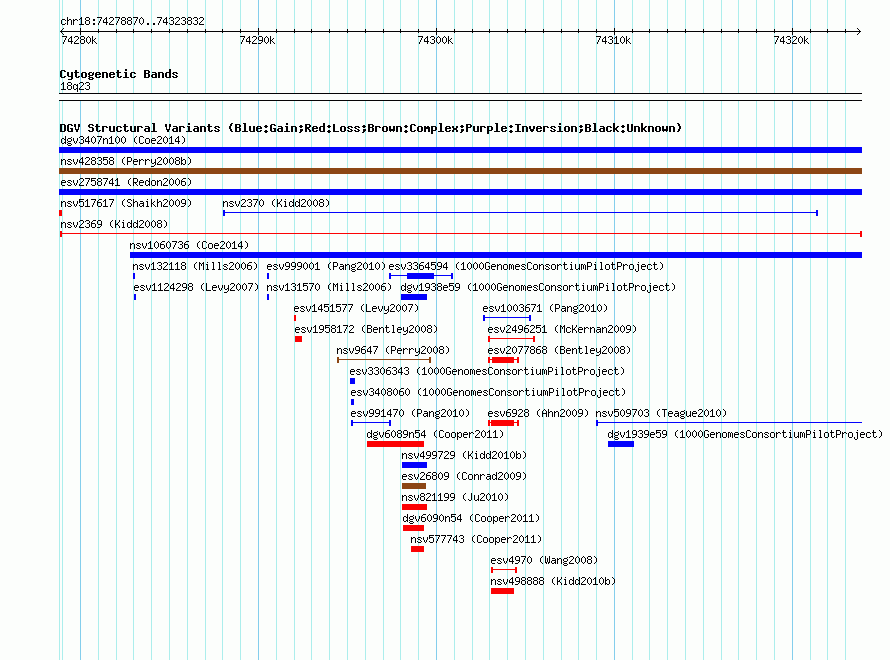Open the esv2758741 (Redon2006) variant label
The width and height of the screenshot is (890, 660).
126,182
